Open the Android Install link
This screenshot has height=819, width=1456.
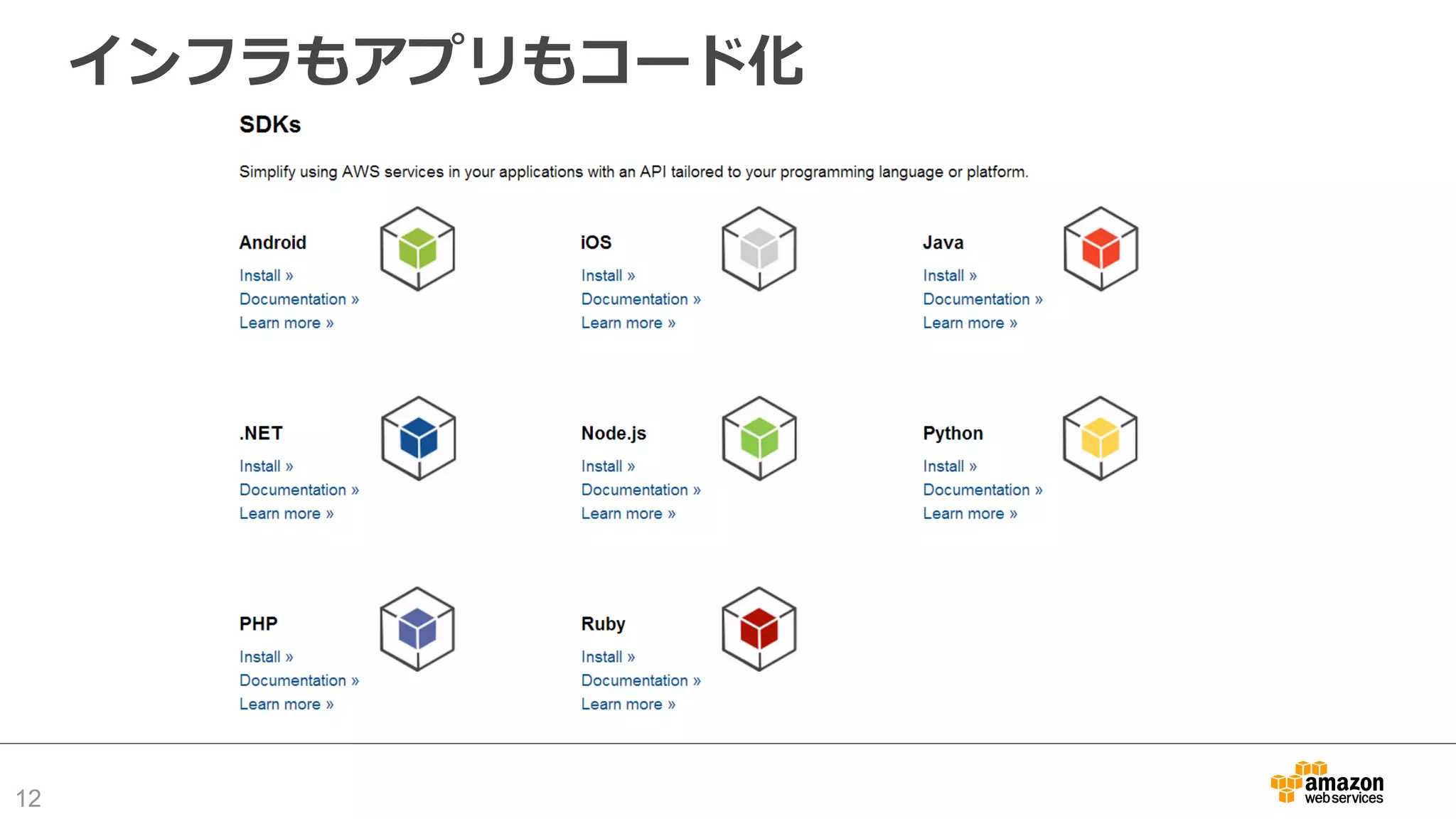[266, 275]
